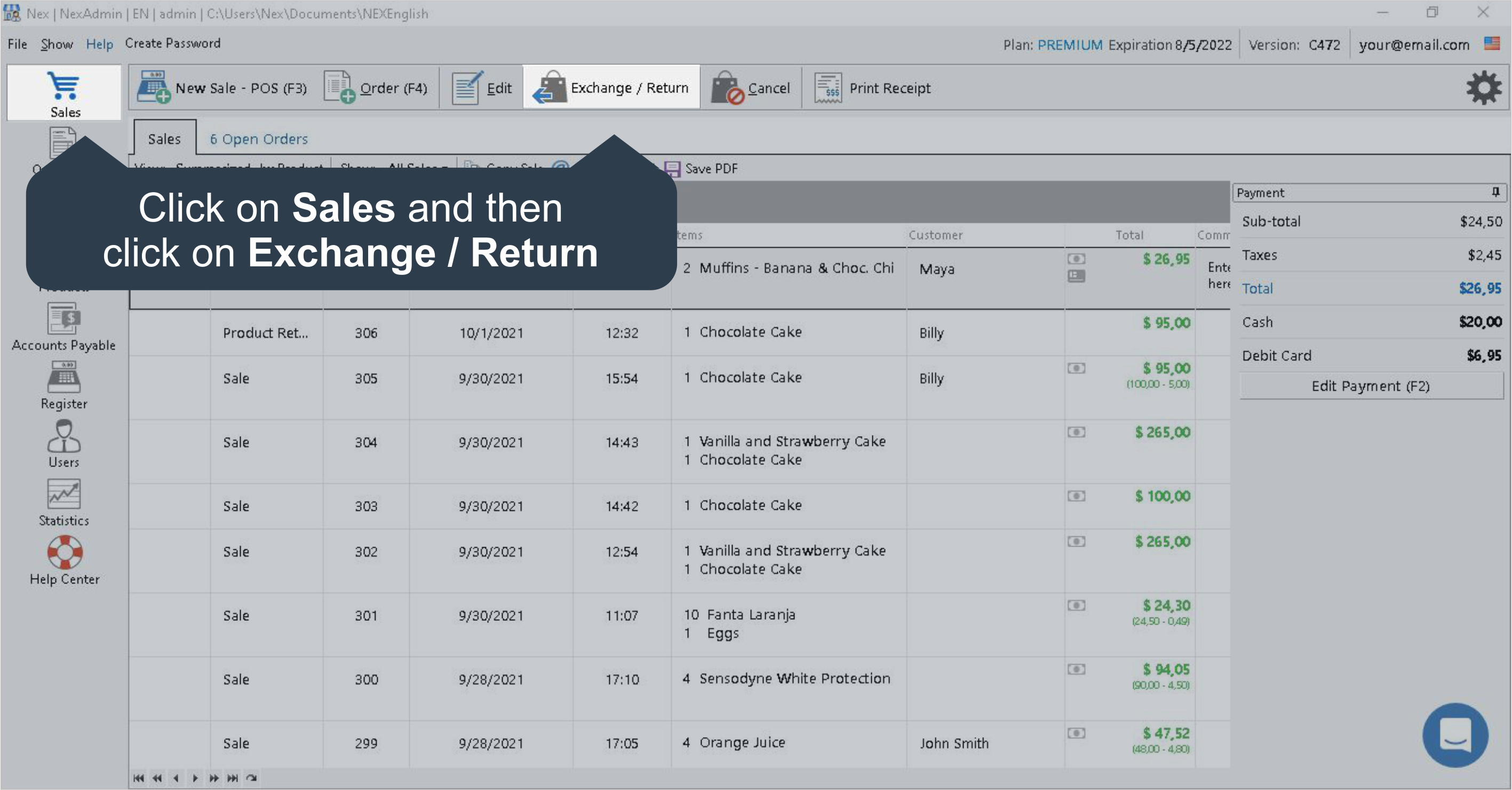Pin the Payment panel
Viewport: 1512px width, 790px height.
pos(1495,192)
